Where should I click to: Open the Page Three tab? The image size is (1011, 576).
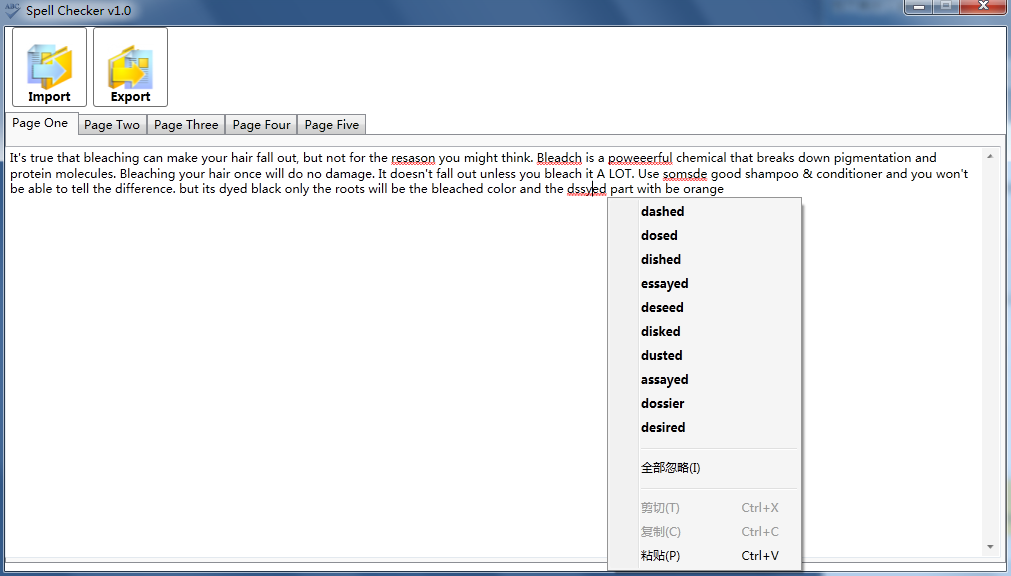tap(186, 125)
